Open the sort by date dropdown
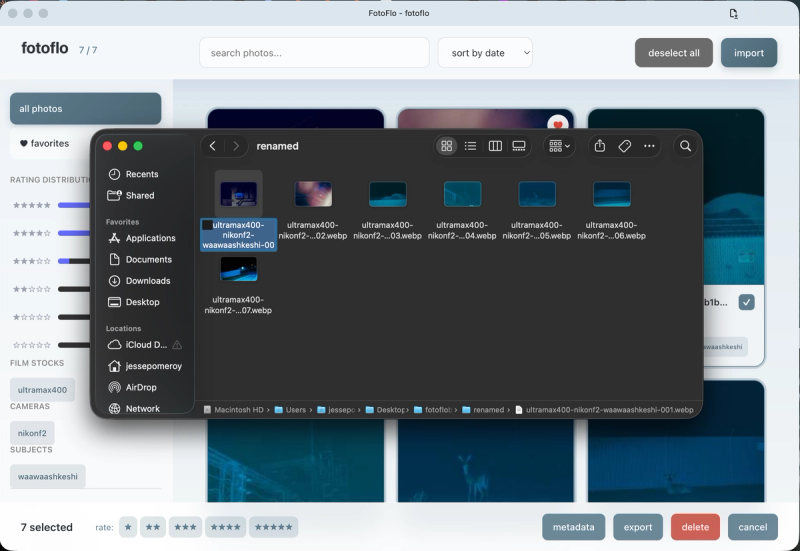 tap(485, 53)
